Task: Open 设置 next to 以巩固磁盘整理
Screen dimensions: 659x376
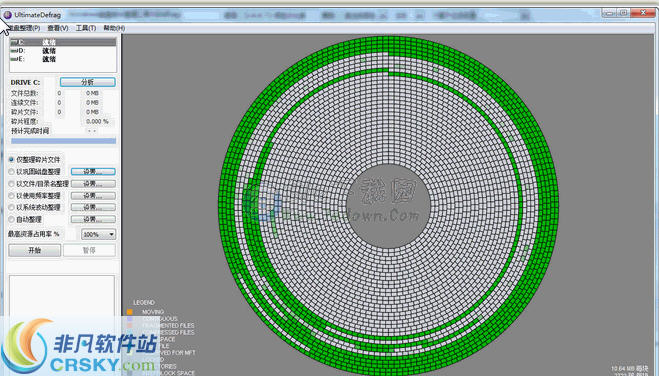Action: point(93,171)
